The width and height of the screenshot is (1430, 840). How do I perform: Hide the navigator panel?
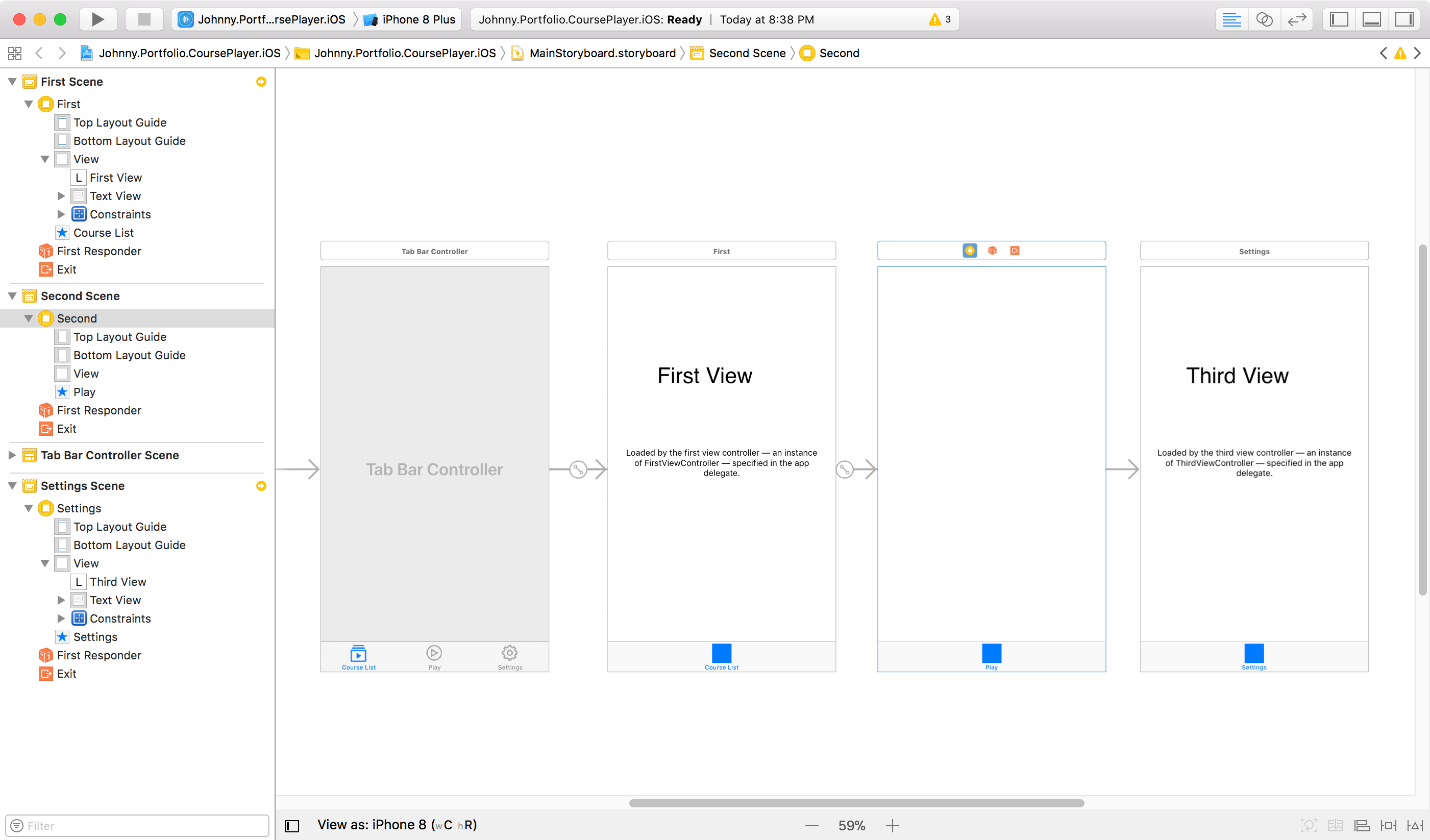(x=1339, y=19)
